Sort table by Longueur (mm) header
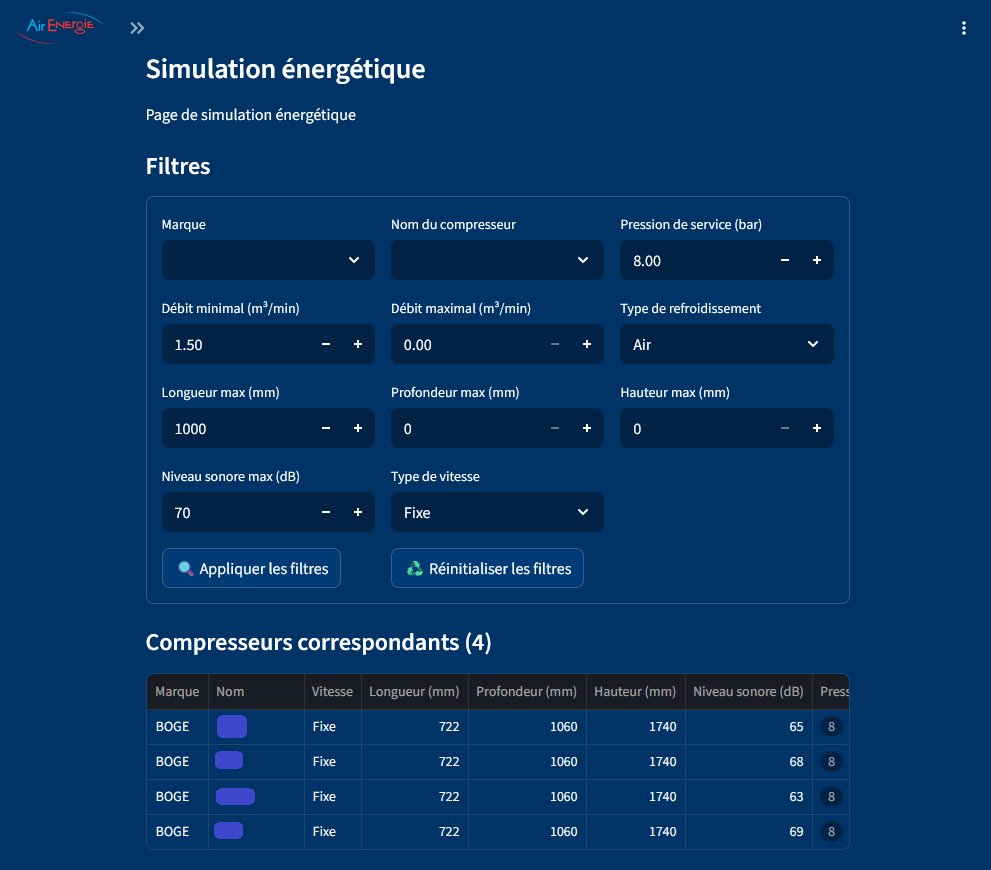The height and width of the screenshot is (870, 991). [x=414, y=691]
